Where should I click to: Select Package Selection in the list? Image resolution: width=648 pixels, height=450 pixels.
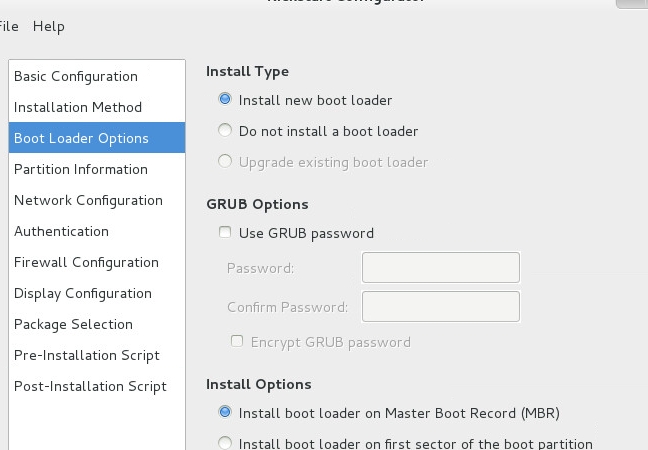97,324
